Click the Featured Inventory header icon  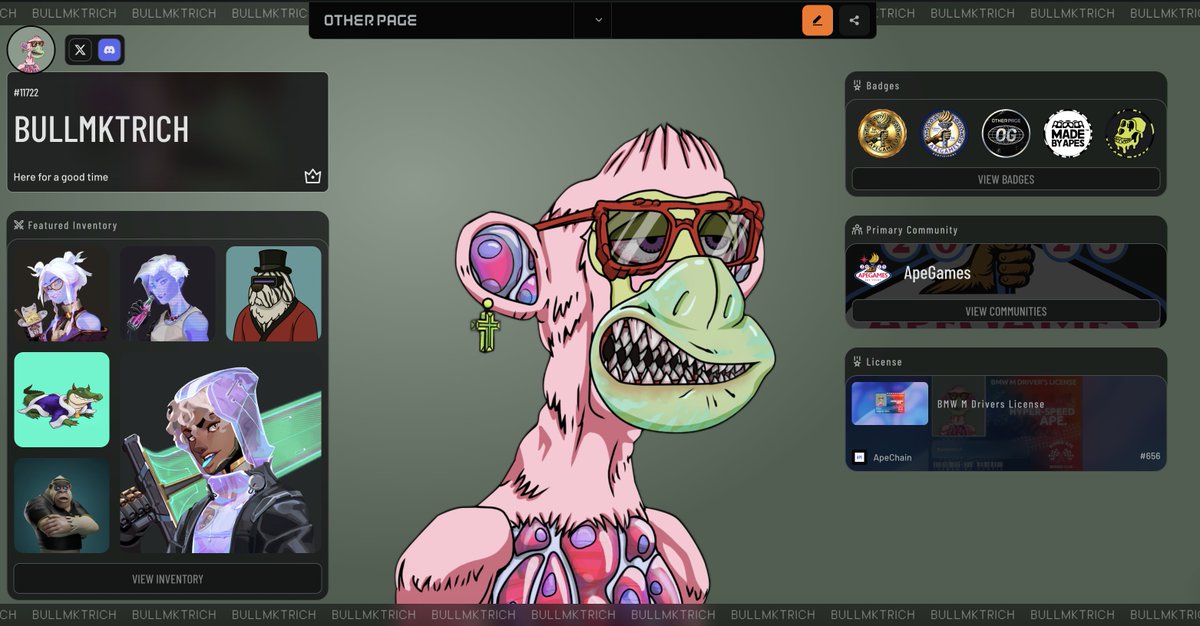coord(18,225)
